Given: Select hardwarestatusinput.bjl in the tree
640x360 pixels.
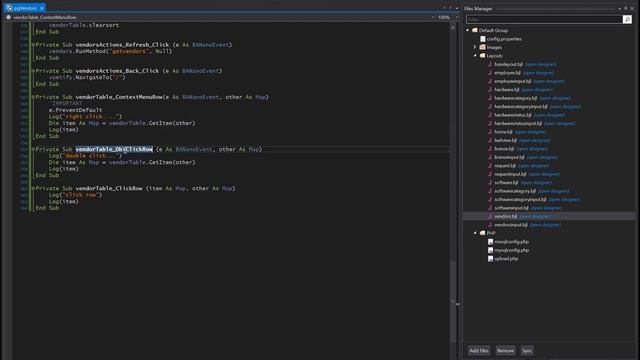Looking at the screenshot, I should click(518, 123).
